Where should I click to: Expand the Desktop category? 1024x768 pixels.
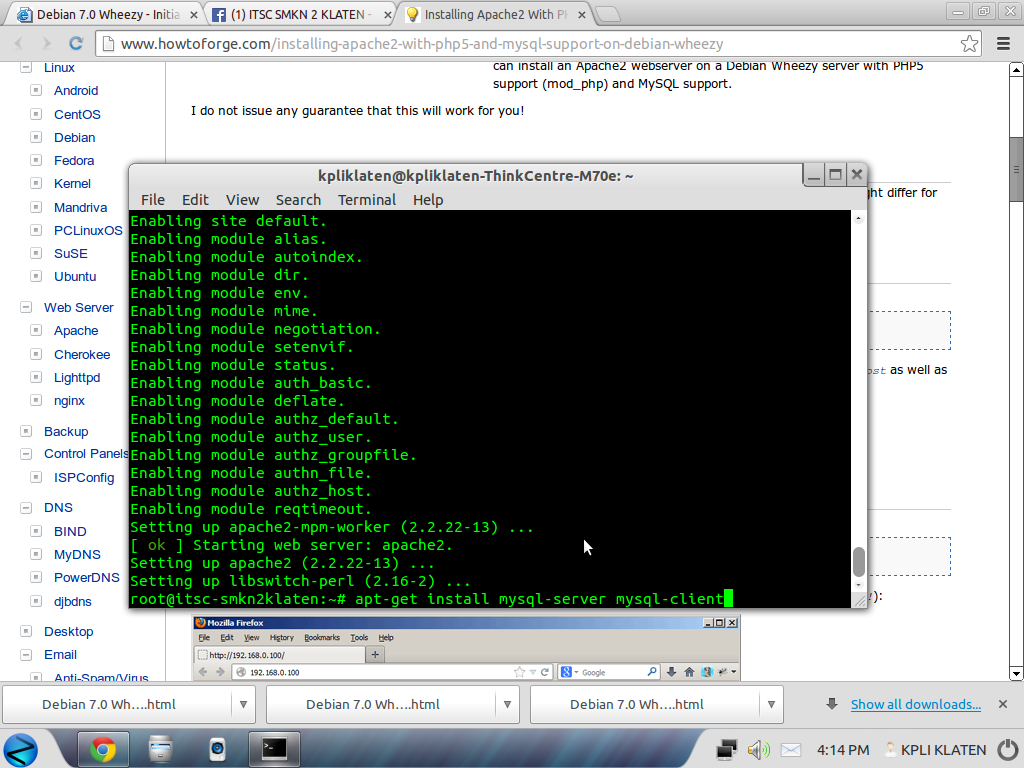[x=26, y=631]
